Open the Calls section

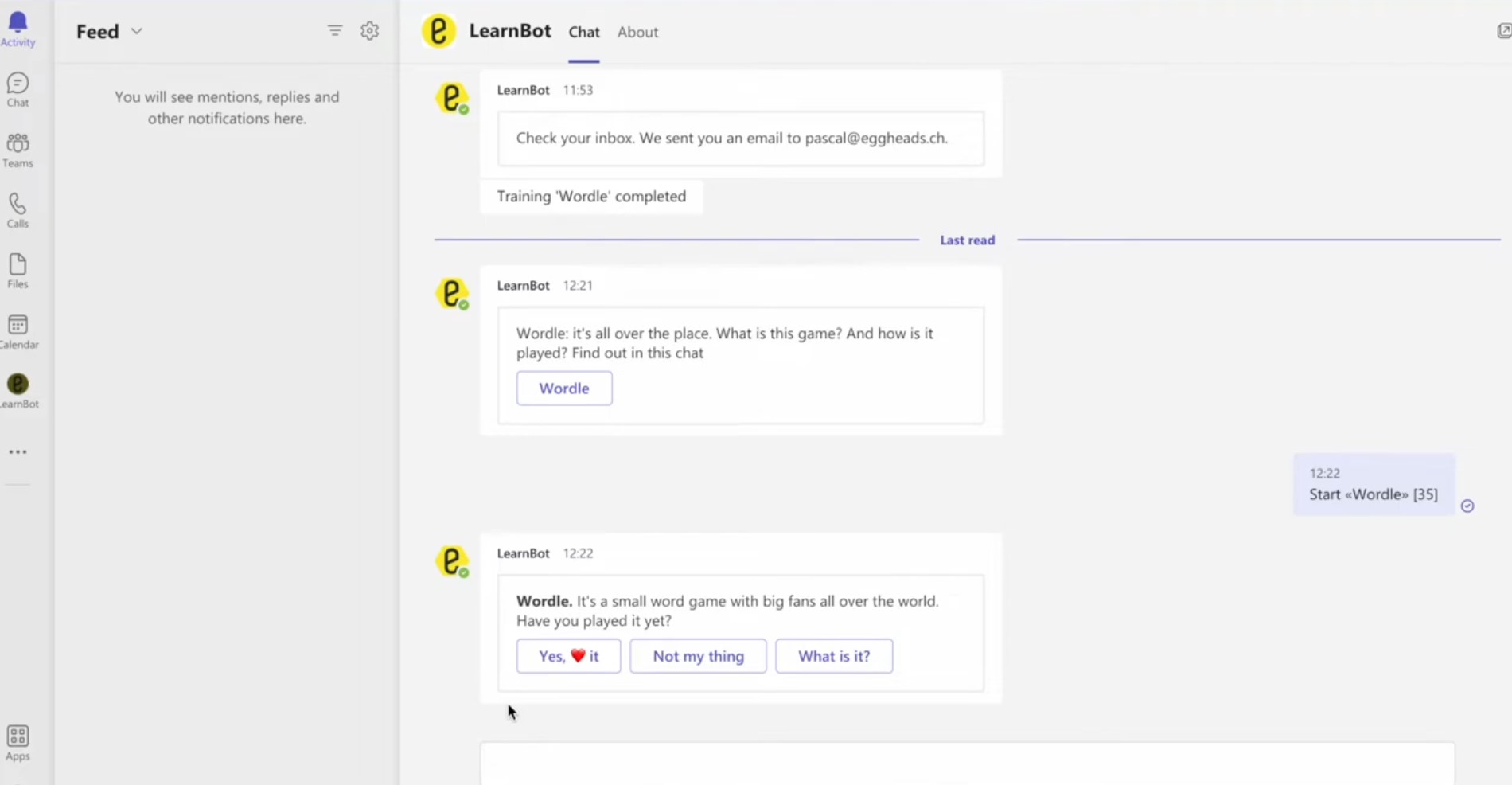click(x=18, y=211)
